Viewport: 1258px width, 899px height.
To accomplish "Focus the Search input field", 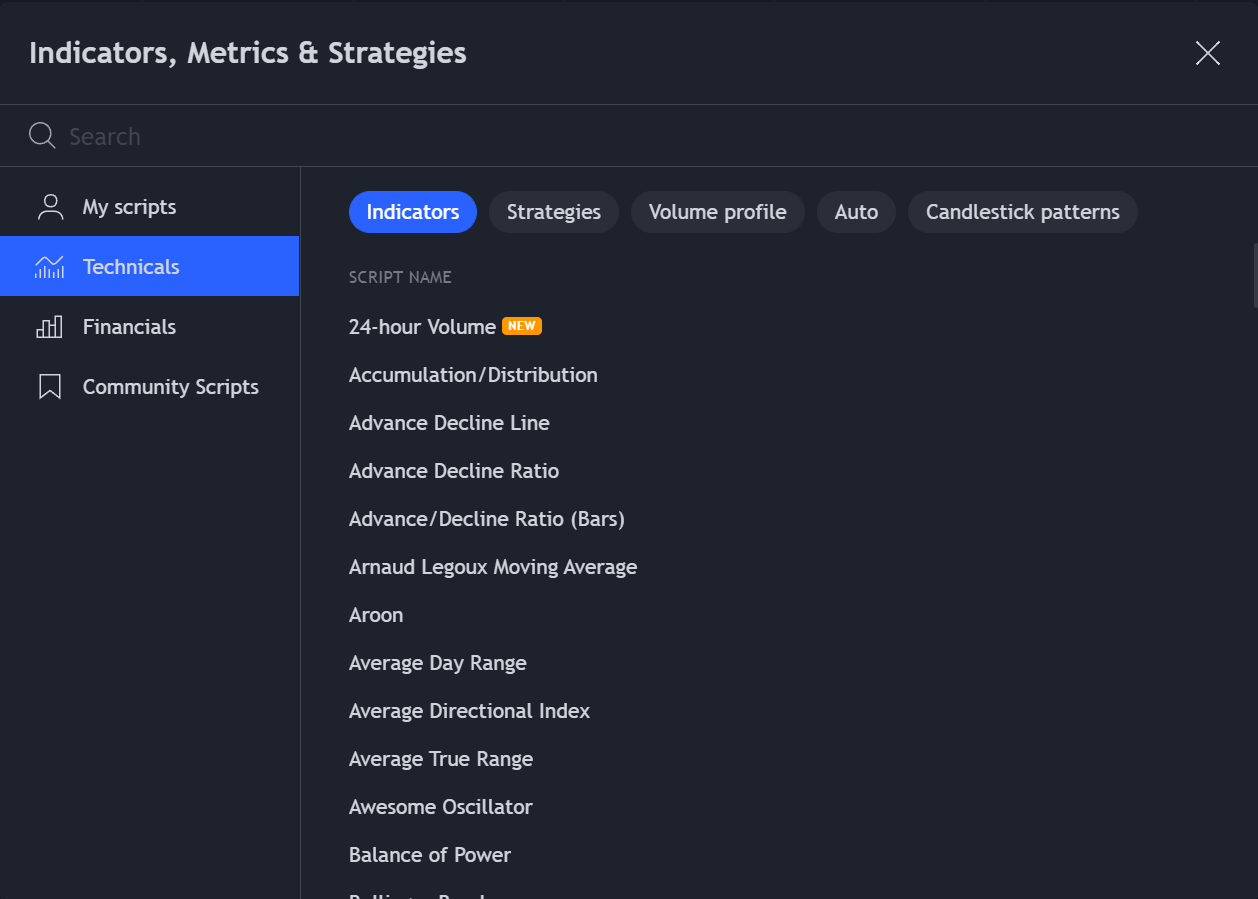I will click(600, 136).
